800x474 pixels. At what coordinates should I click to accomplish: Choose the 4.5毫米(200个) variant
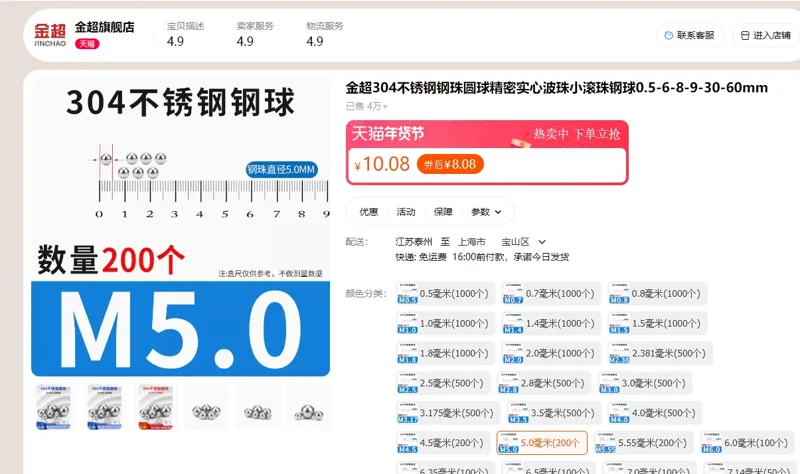(443, 443)
